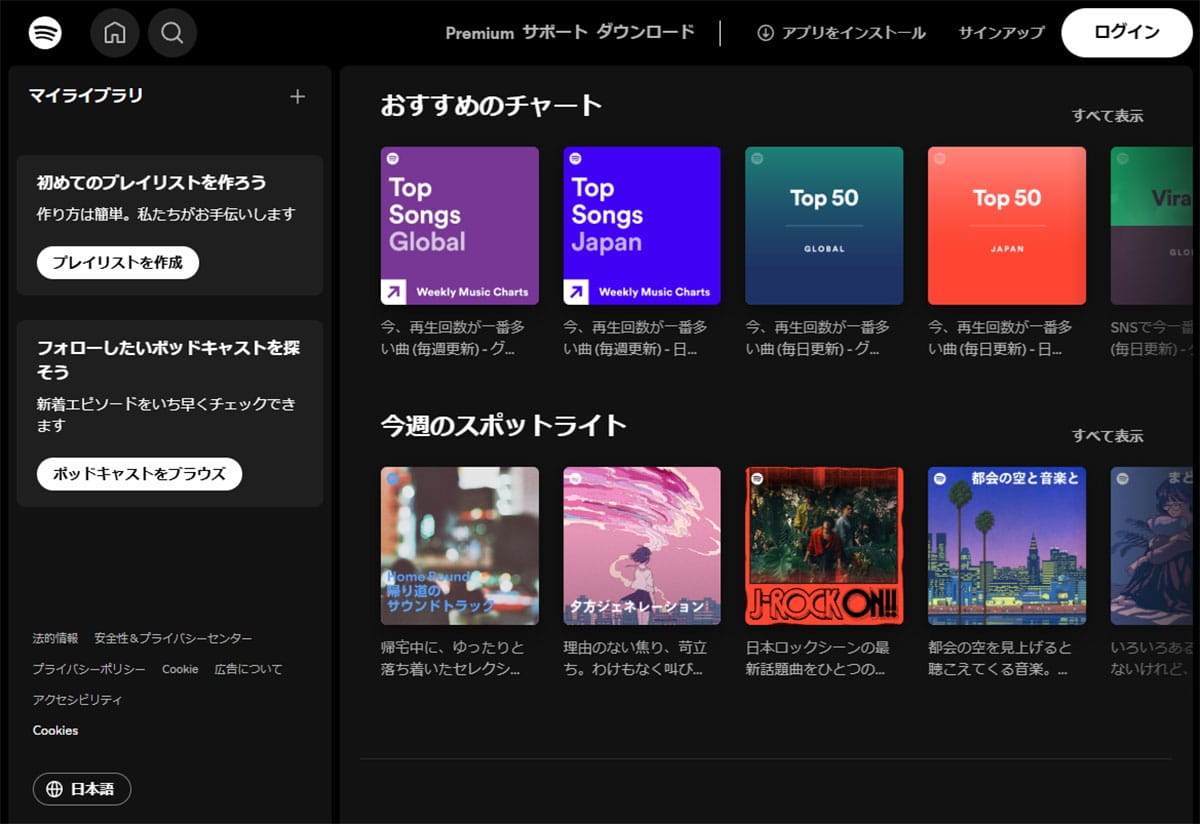Click おすすめのチャート section heading
1200x824 pixels.
tap(491, 105)
